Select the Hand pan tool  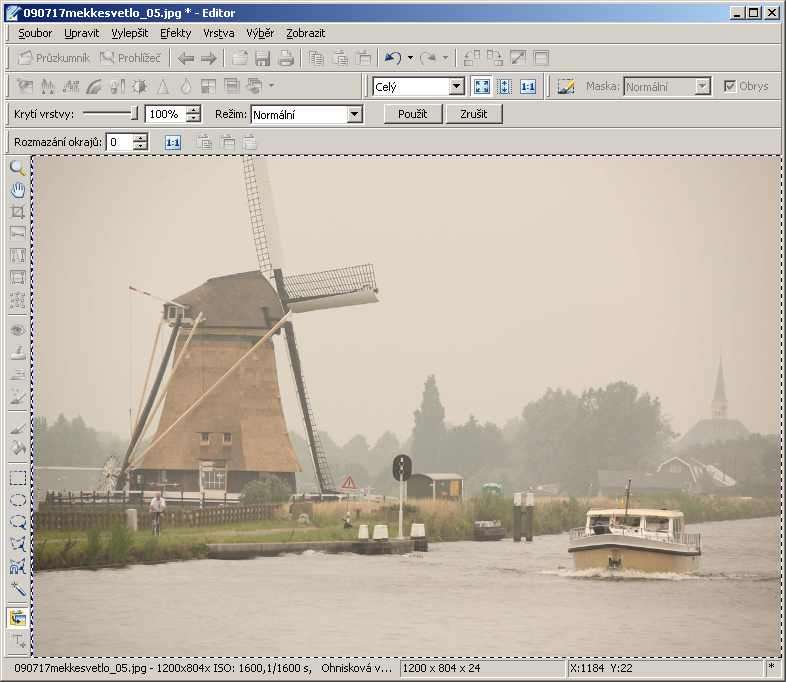(18, 190)
